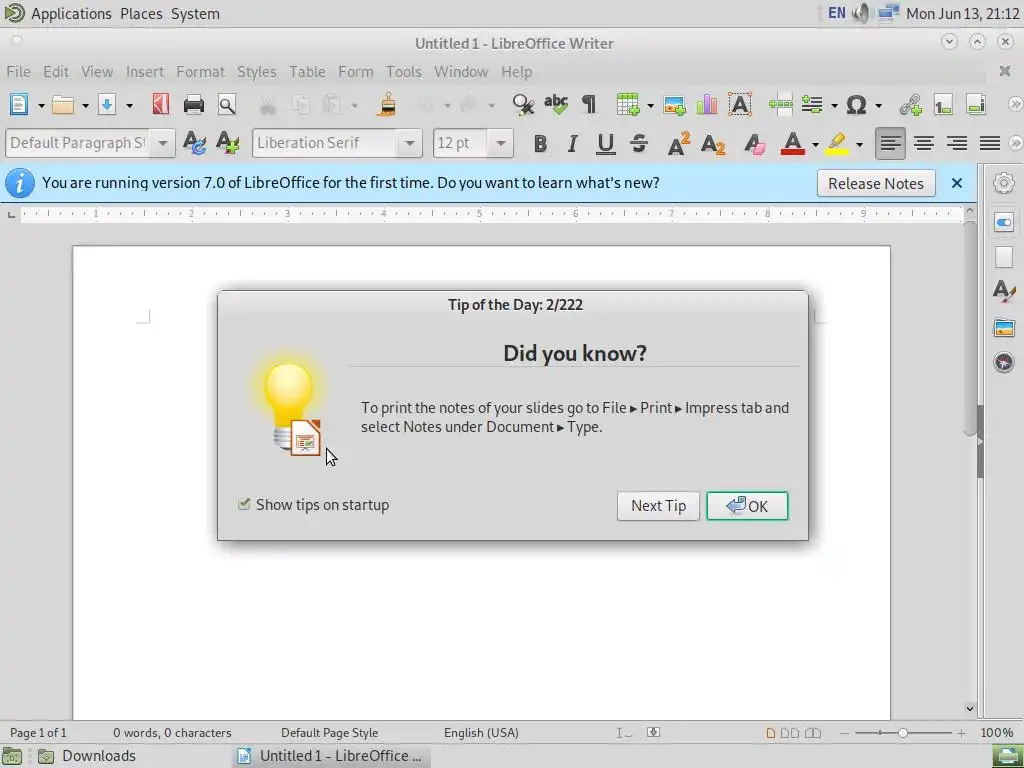Select Align Right
The image size is (1024, 768).
tap(957, 143)
